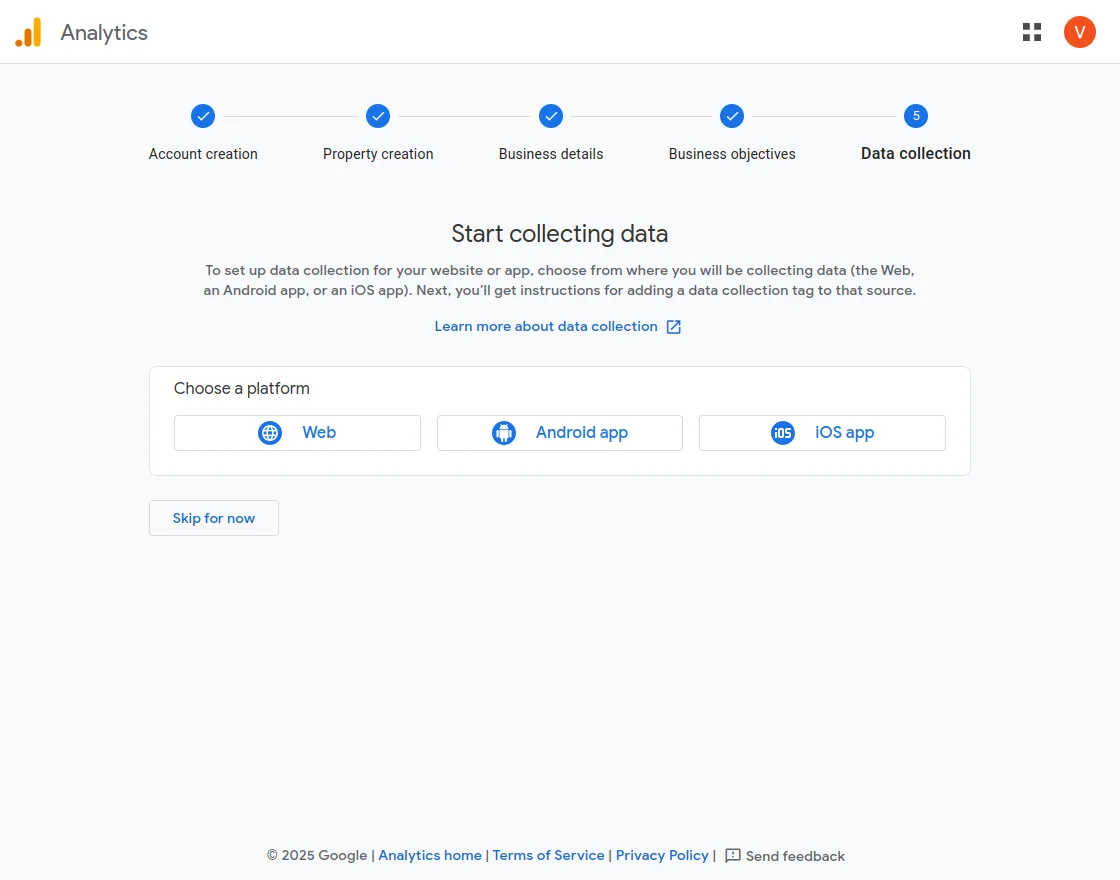Image resolution: width=1120 pixels, height=880 pixels.
Task: Click the Android robot icon
Action: [504, 432]
